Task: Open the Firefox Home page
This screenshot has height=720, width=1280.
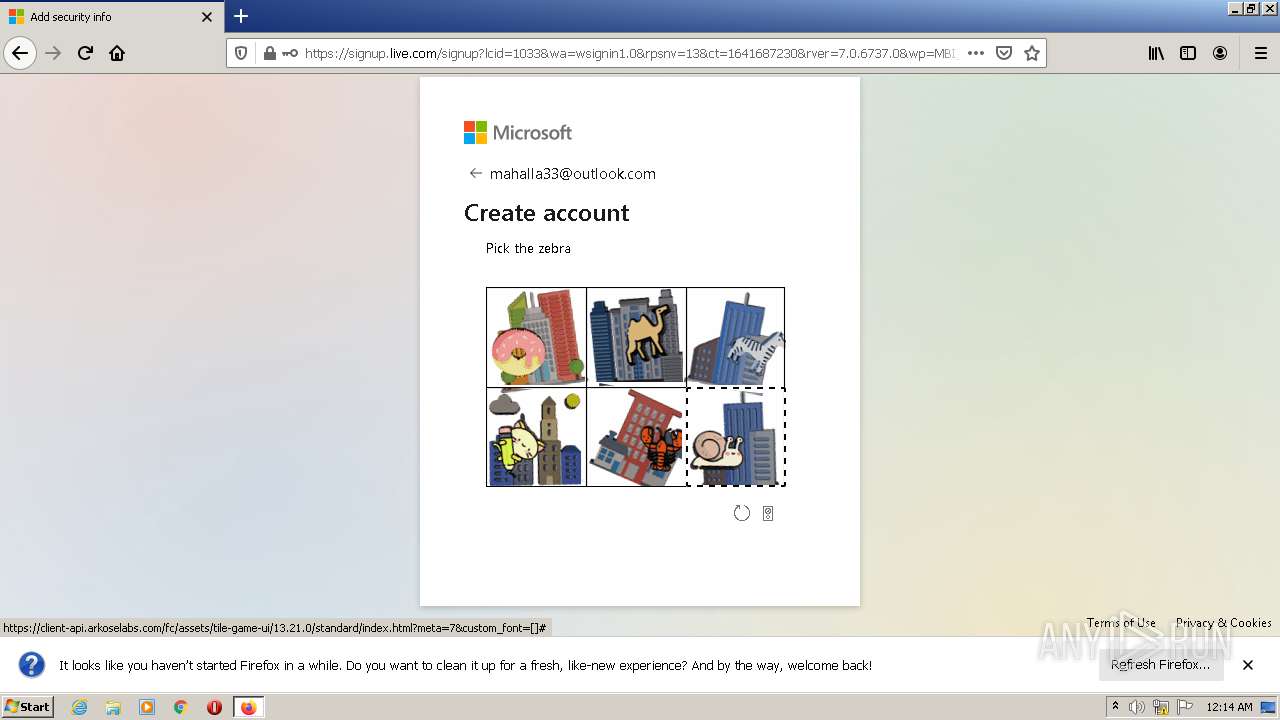Action: [117, 53]
